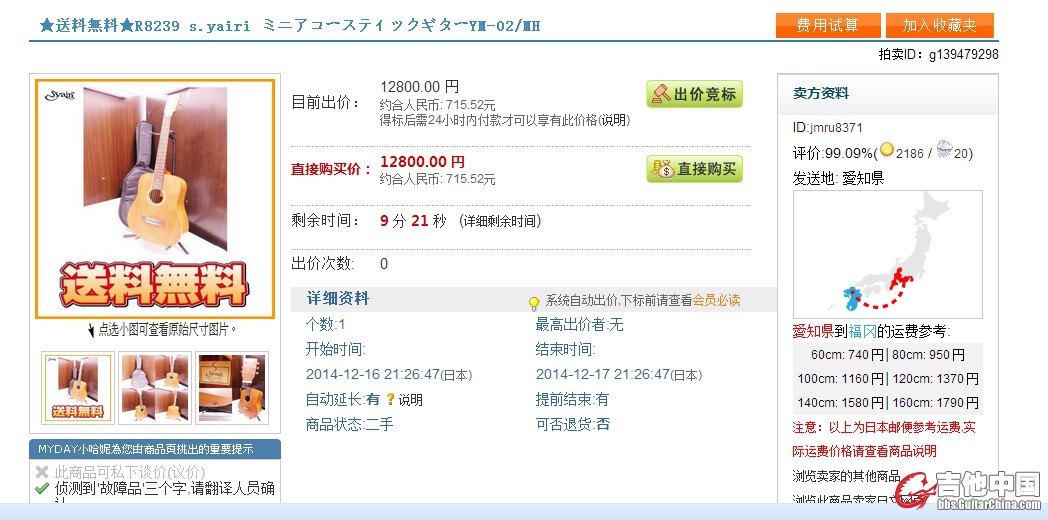Image resolution: width=1048 pixels, height=520 pixels.
Task: Click the question mark icon beside 自动延长
Action: pos(390,400)
